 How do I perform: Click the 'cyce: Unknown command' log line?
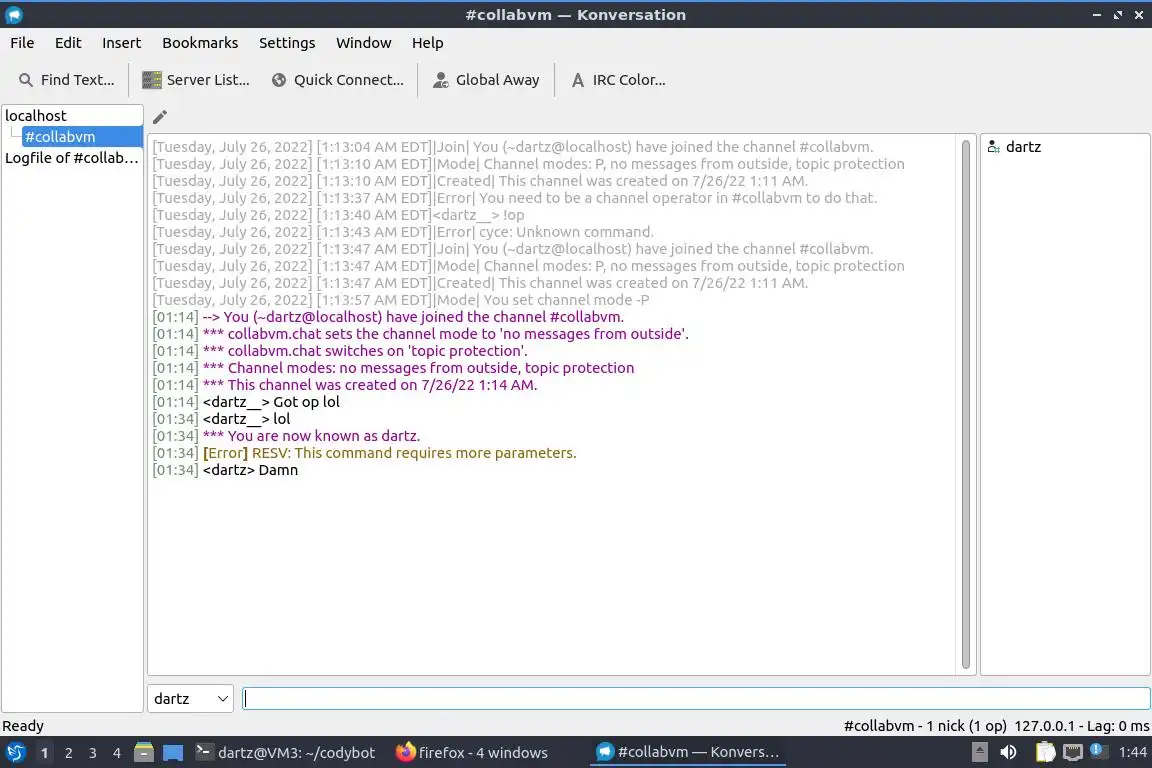(x=403, y=232)
